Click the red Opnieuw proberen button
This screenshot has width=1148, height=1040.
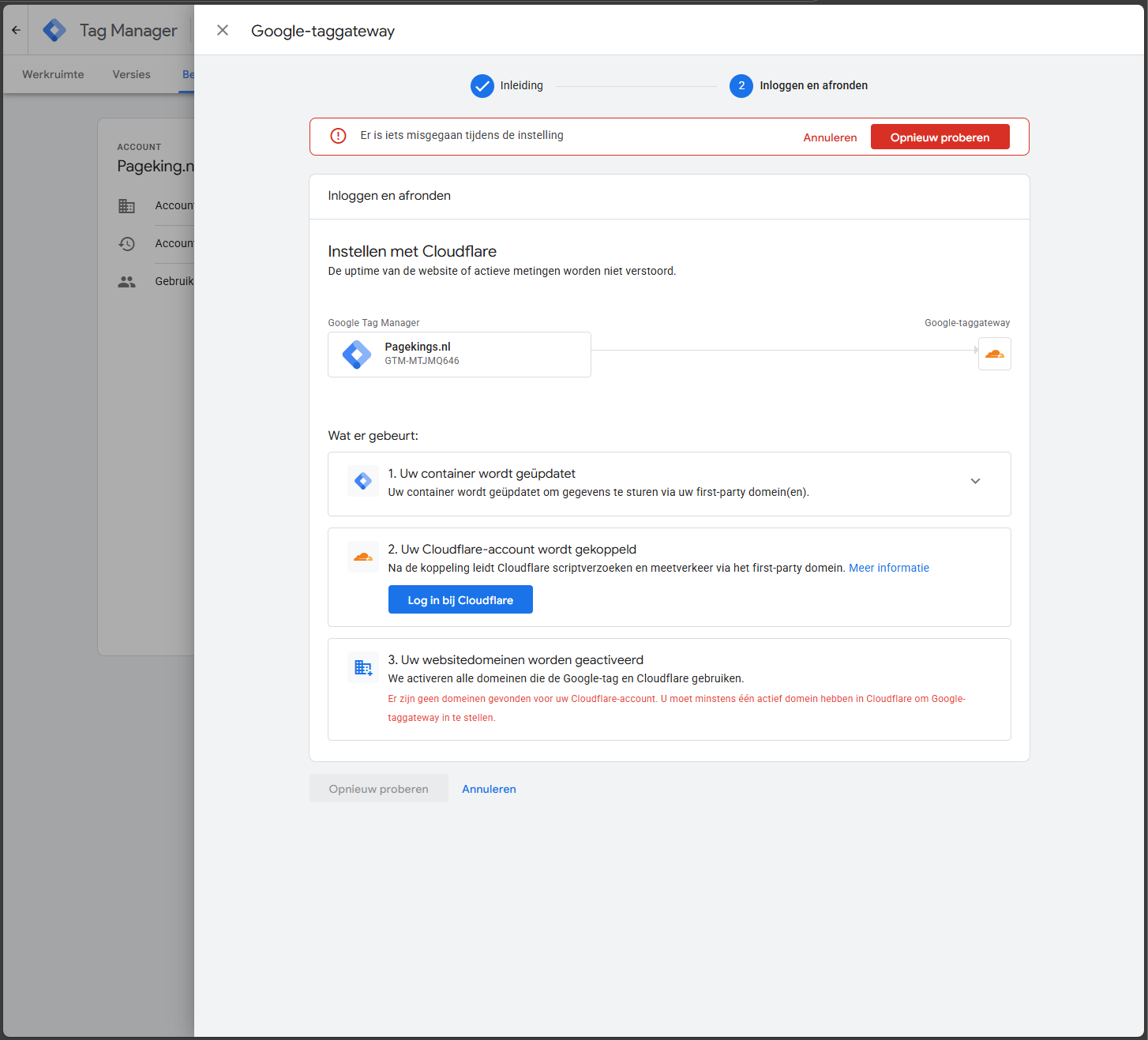[x=940, y=137]
